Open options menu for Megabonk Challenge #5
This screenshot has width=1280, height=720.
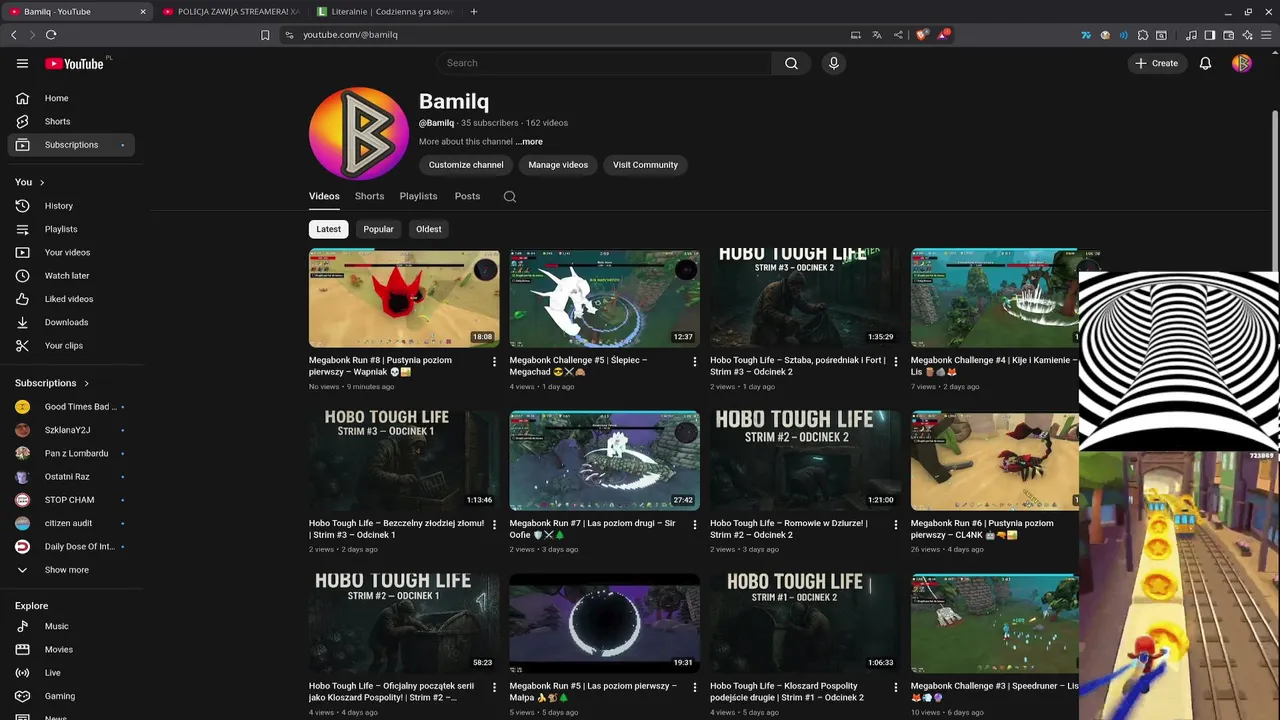695,361
